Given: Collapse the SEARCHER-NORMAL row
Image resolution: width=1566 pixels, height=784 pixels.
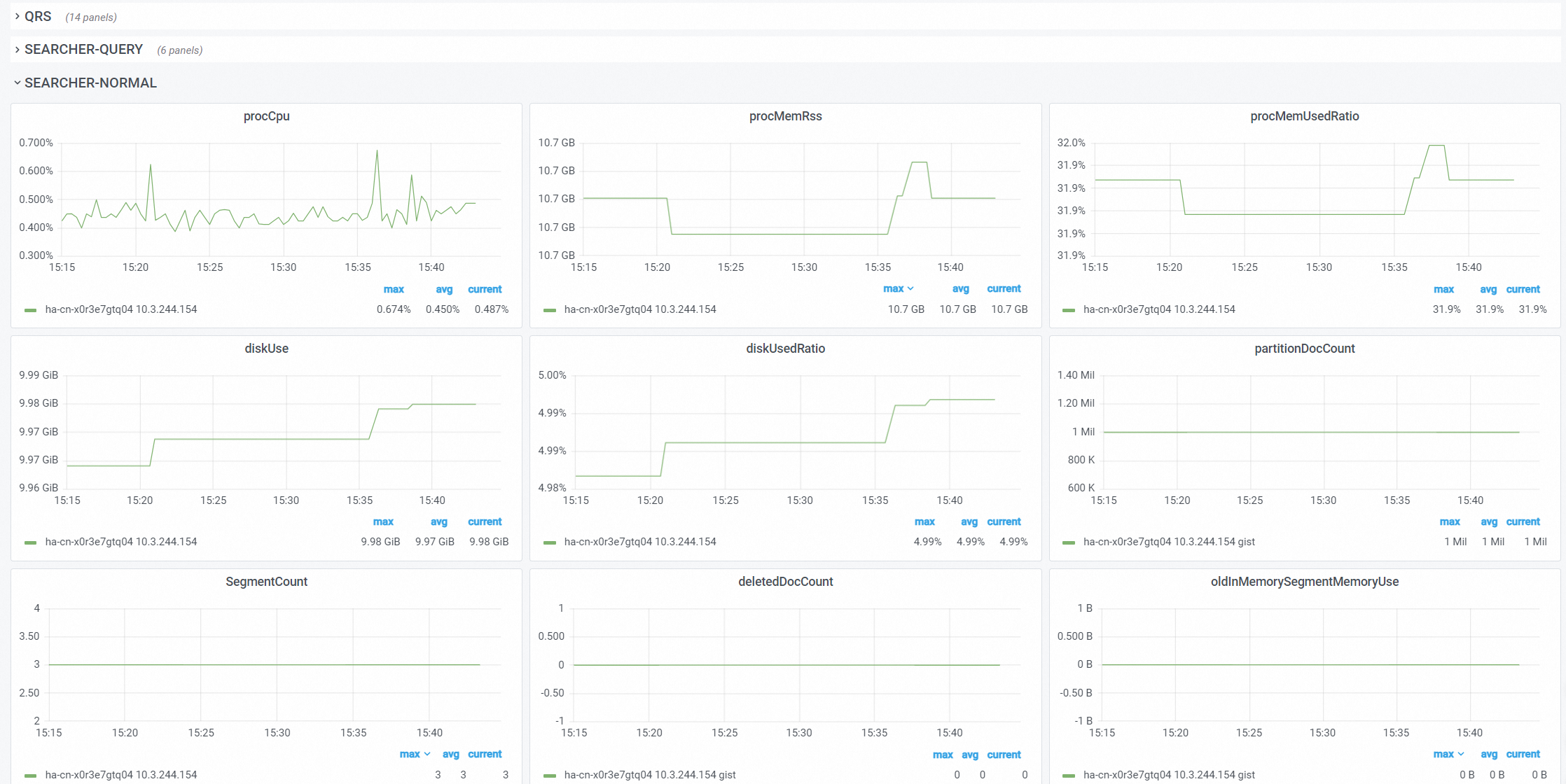Looking at the screenshot, I should tap(90, 83).
